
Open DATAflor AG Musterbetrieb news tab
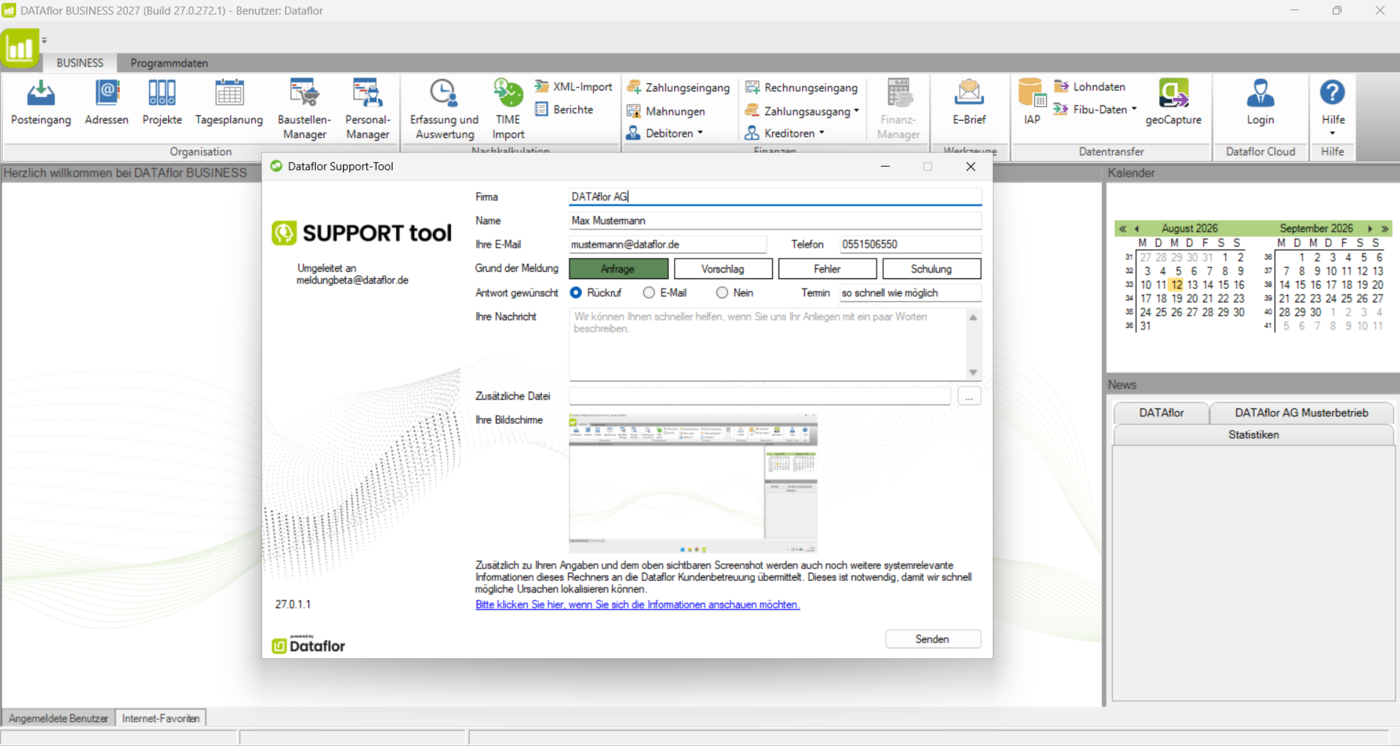(x=1301, y=412)
